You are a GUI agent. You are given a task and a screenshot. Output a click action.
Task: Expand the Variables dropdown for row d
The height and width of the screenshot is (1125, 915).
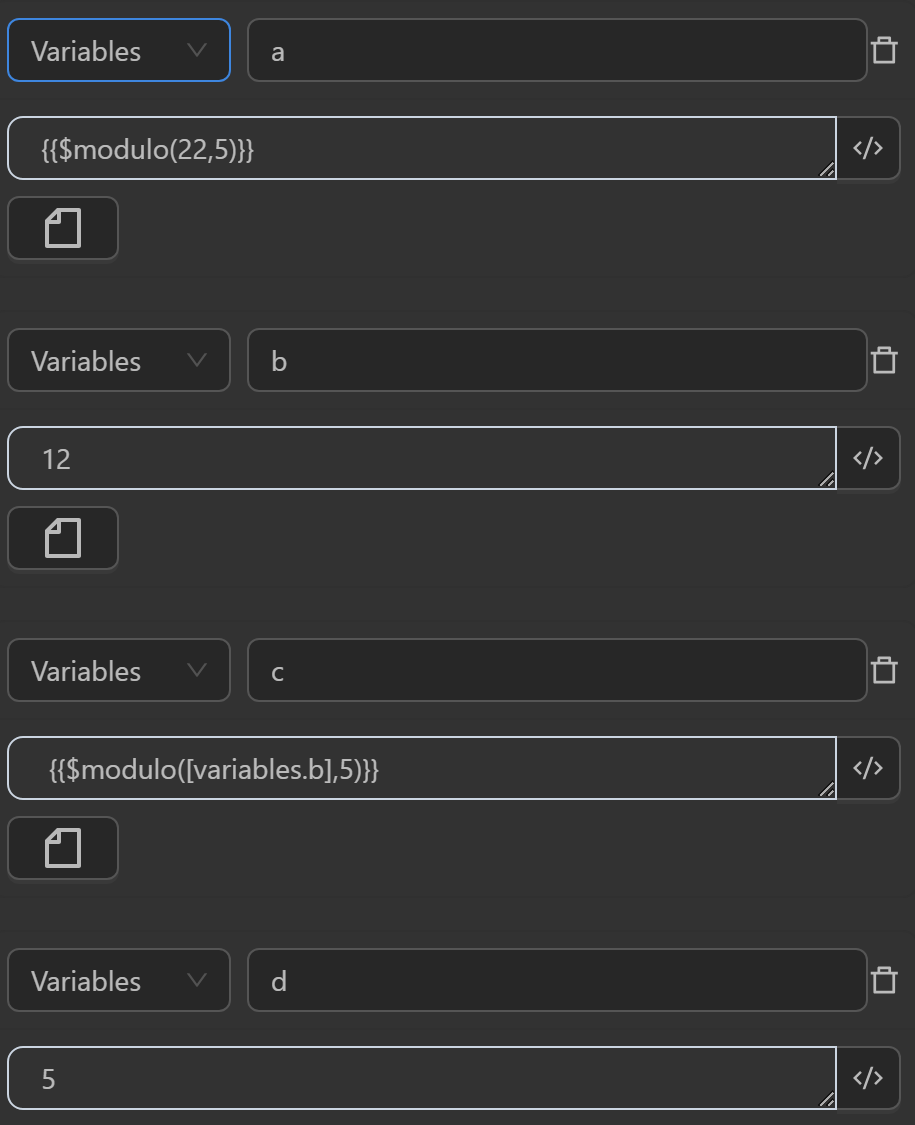pos(119,980)
